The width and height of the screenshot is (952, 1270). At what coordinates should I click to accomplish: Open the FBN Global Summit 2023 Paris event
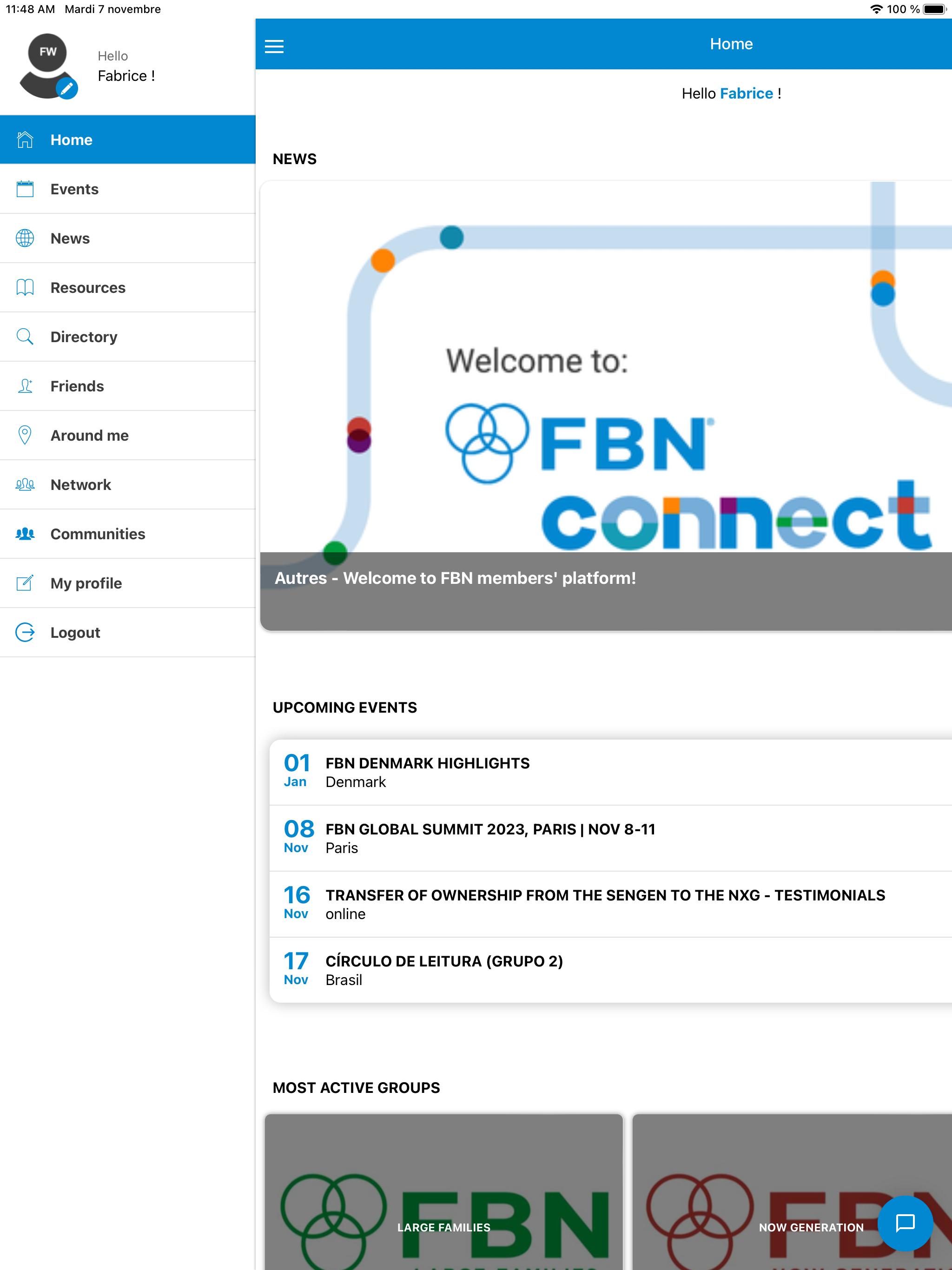point(610,838)
